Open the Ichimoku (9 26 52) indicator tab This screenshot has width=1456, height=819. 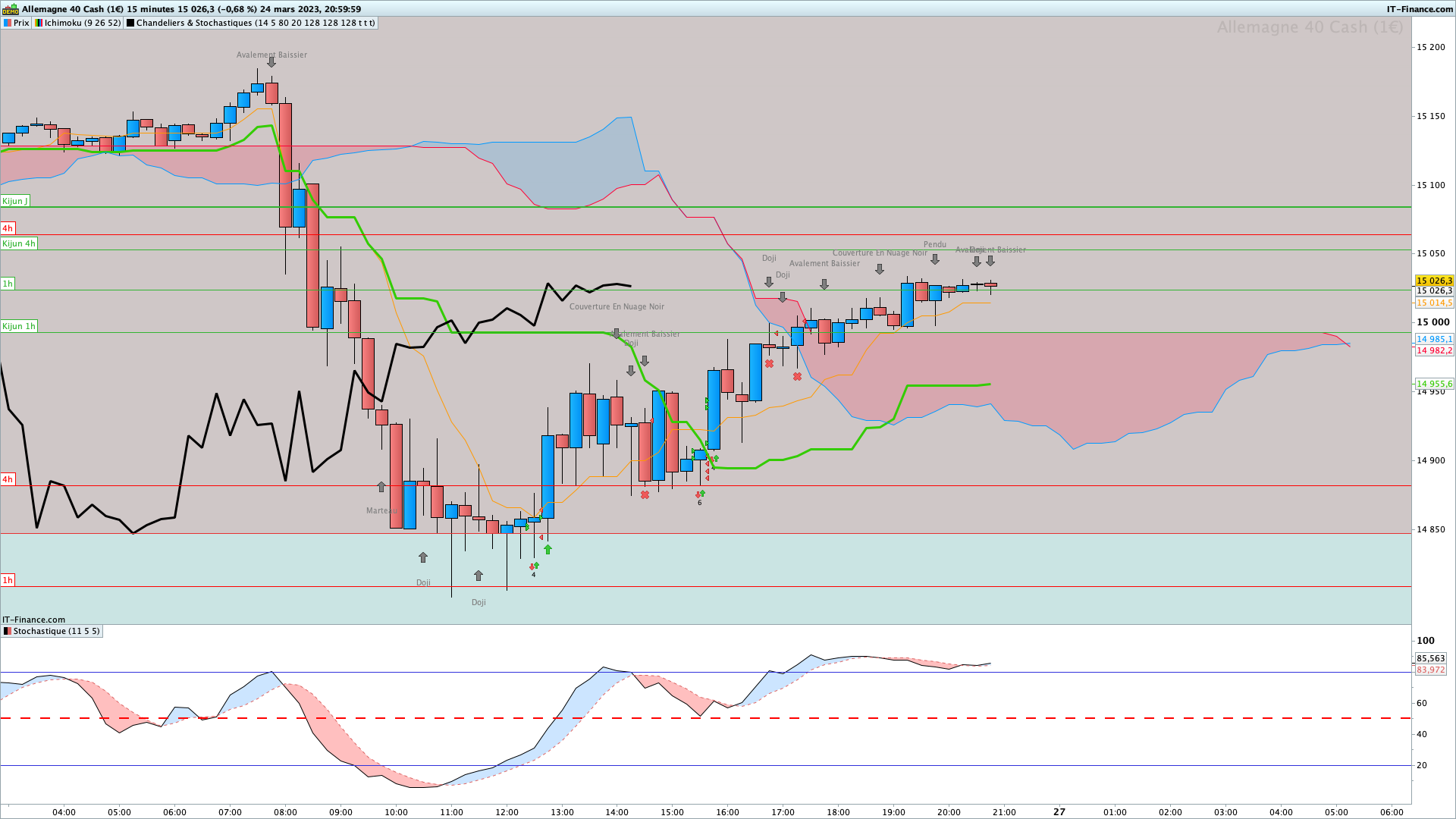[77, 23]
